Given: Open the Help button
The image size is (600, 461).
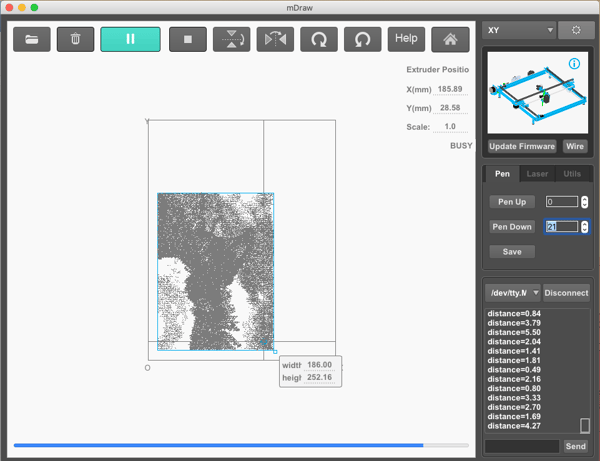Looking at the screenshot, I should [406, 39].
